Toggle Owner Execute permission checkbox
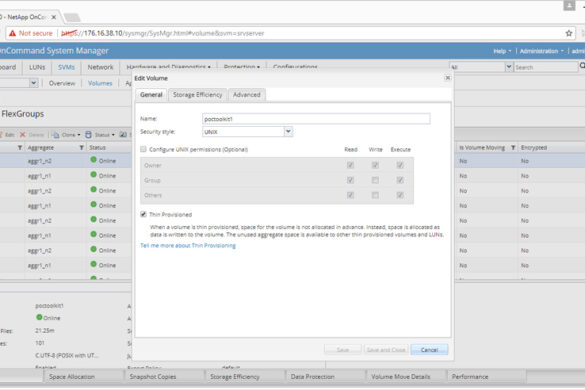Image resolution: width=585 pixels, height=390 pixels. point(400,165)
